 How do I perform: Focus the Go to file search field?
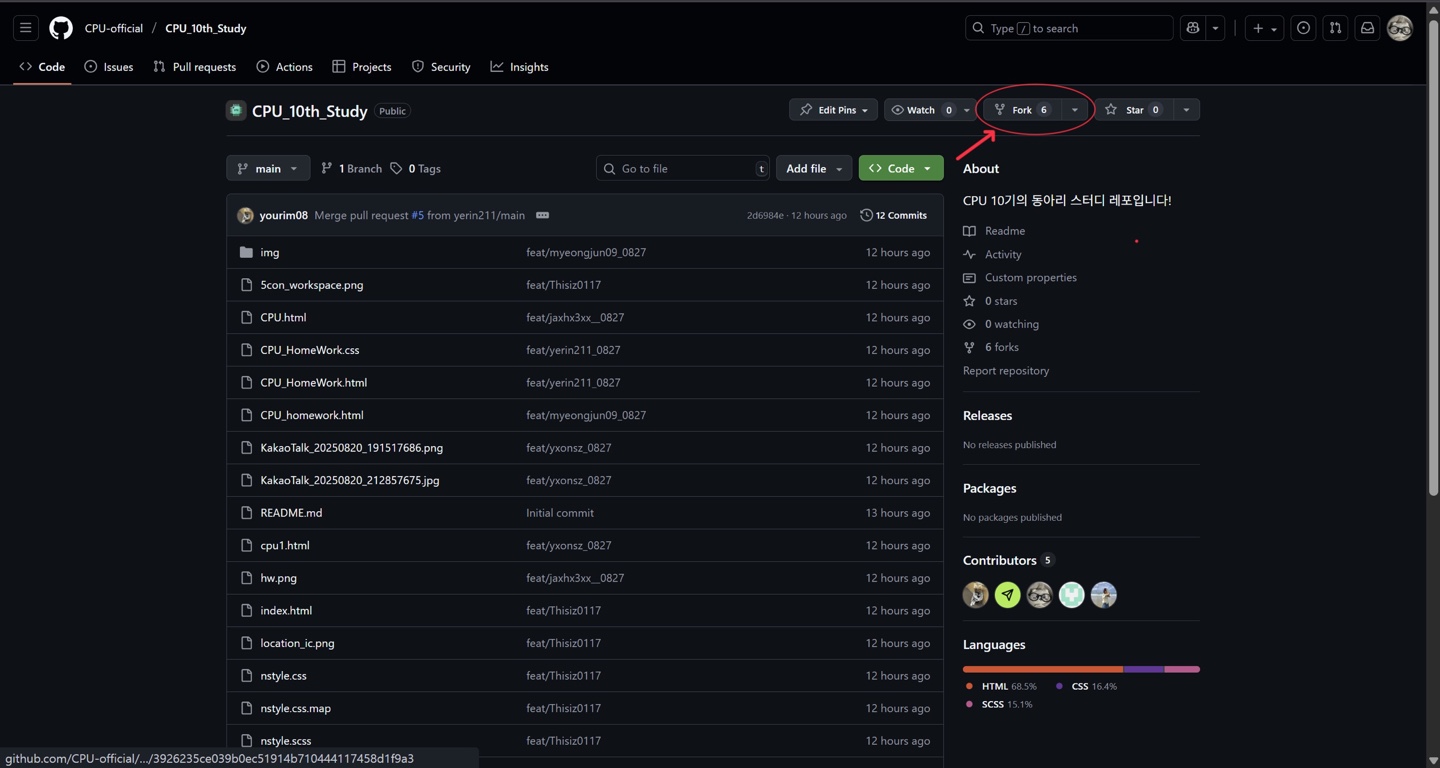683,168
